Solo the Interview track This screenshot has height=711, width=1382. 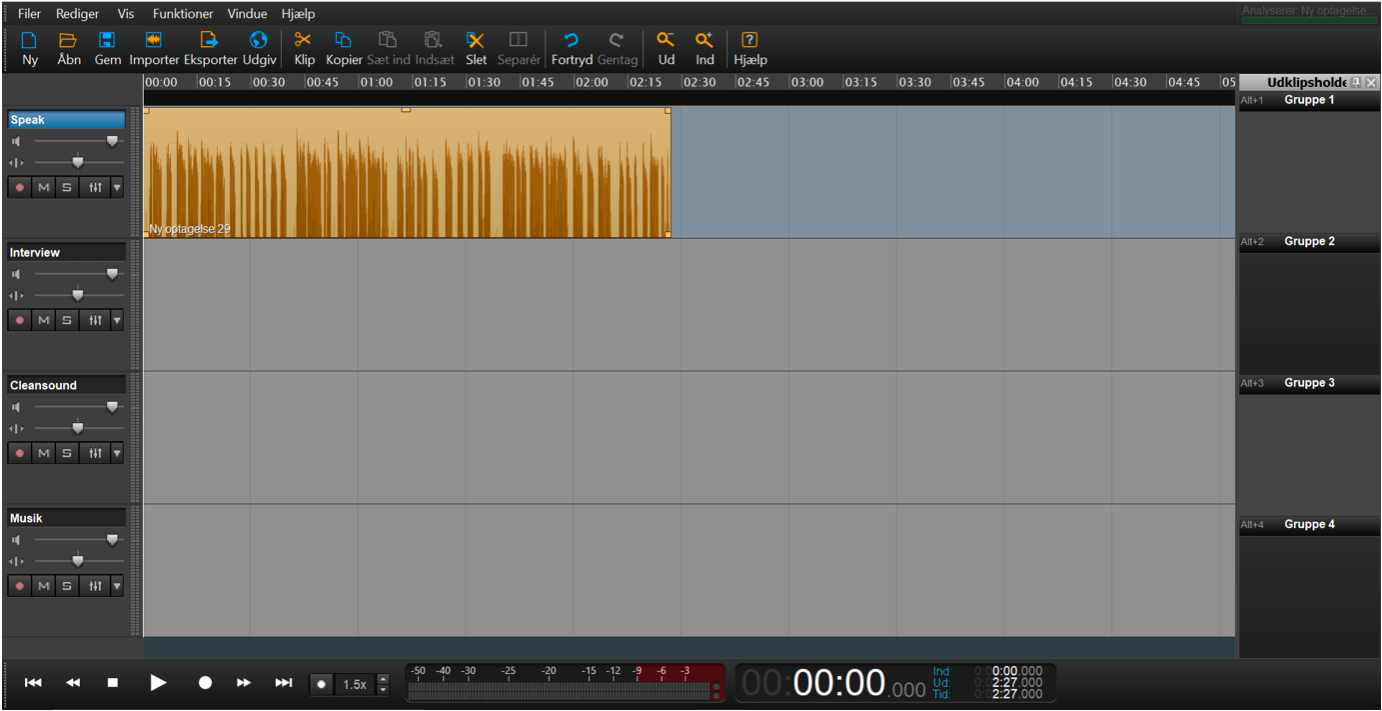point(67,320)
